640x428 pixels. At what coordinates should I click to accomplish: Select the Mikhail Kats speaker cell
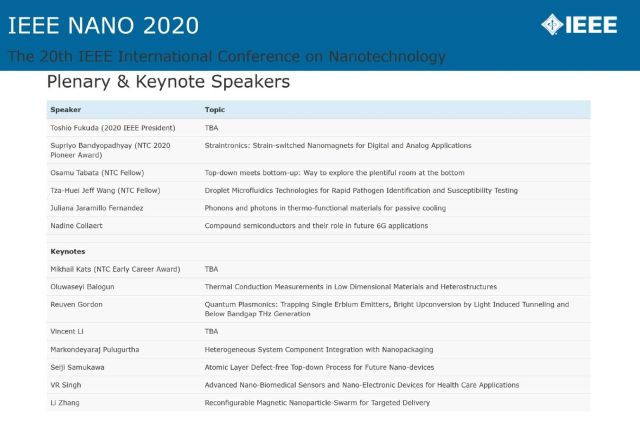[x=115, y=269]
